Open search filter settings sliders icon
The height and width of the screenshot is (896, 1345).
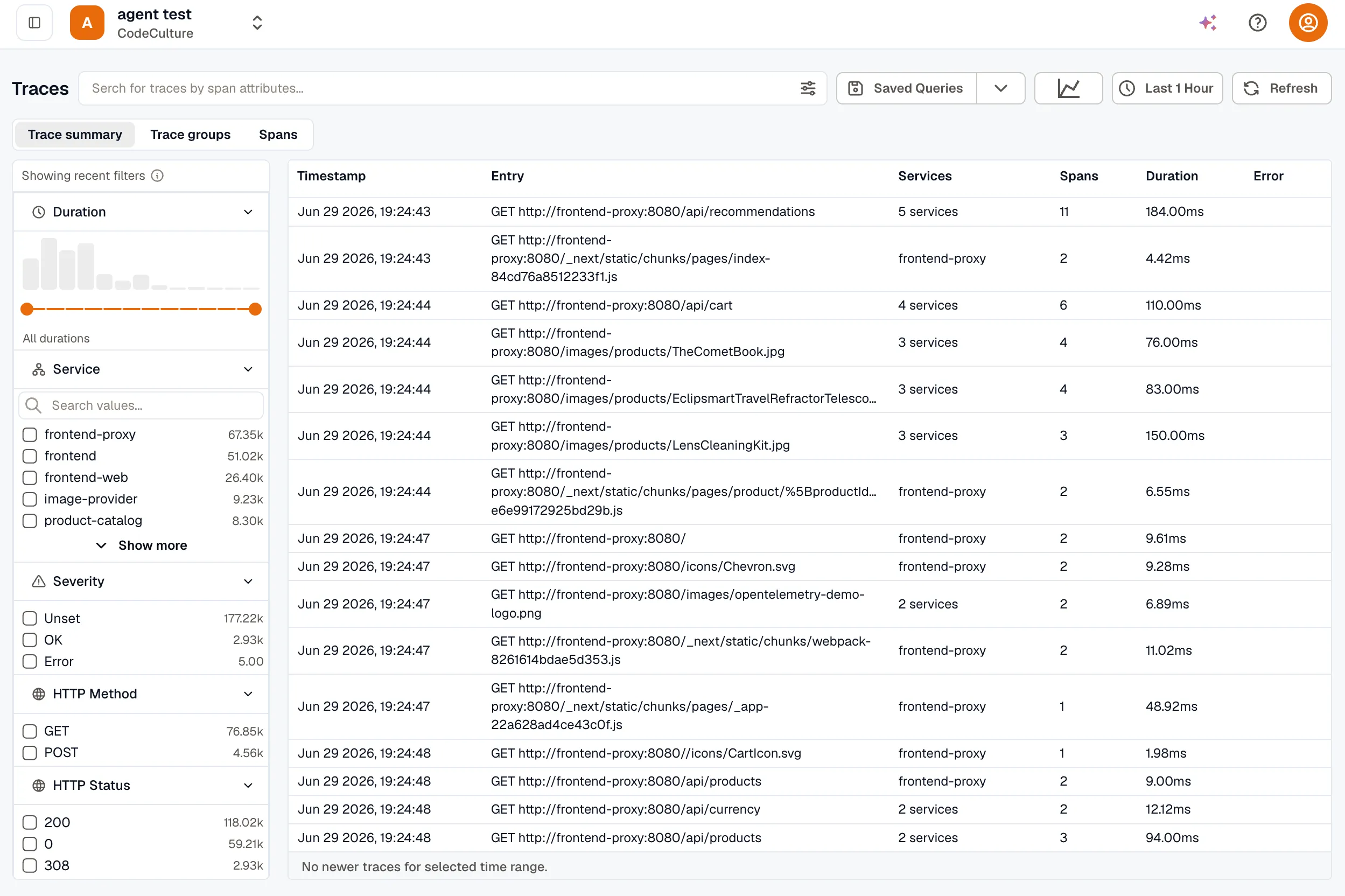tap(807, 88)
